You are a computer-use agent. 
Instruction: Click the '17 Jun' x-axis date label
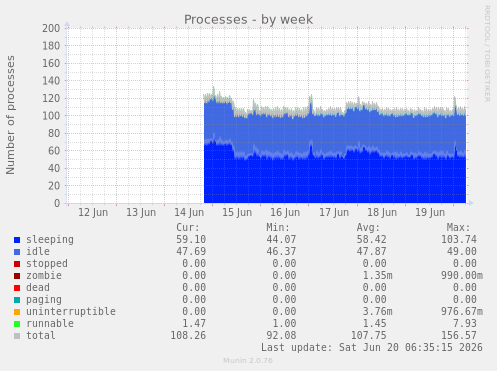point(334,212)
